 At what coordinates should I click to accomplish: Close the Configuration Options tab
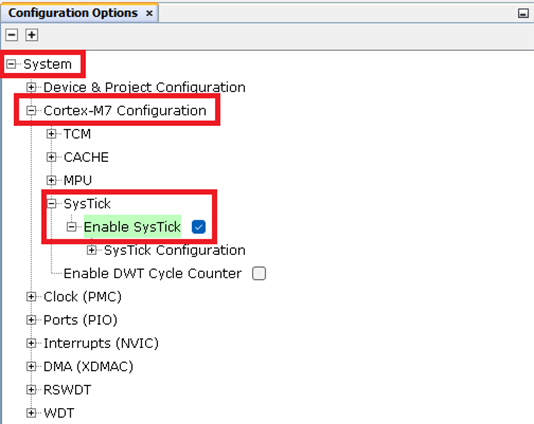[149, 13]
